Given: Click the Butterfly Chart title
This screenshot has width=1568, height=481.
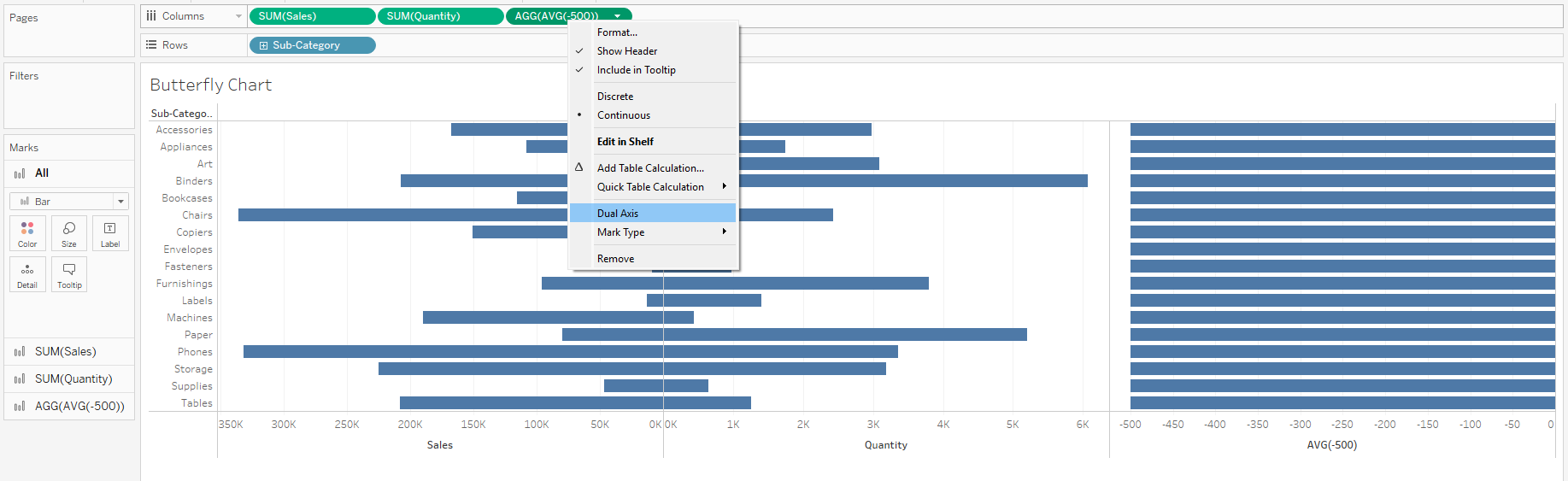Looking at the screenshot, I should pos(210,85).
